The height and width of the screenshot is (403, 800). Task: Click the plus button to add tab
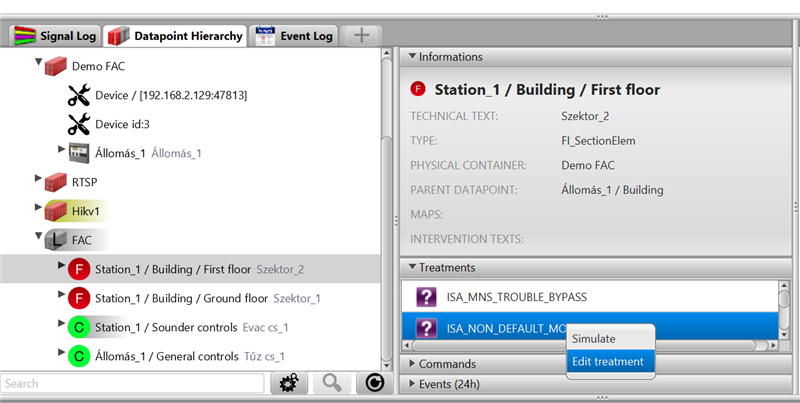click(x=361, y=35)
